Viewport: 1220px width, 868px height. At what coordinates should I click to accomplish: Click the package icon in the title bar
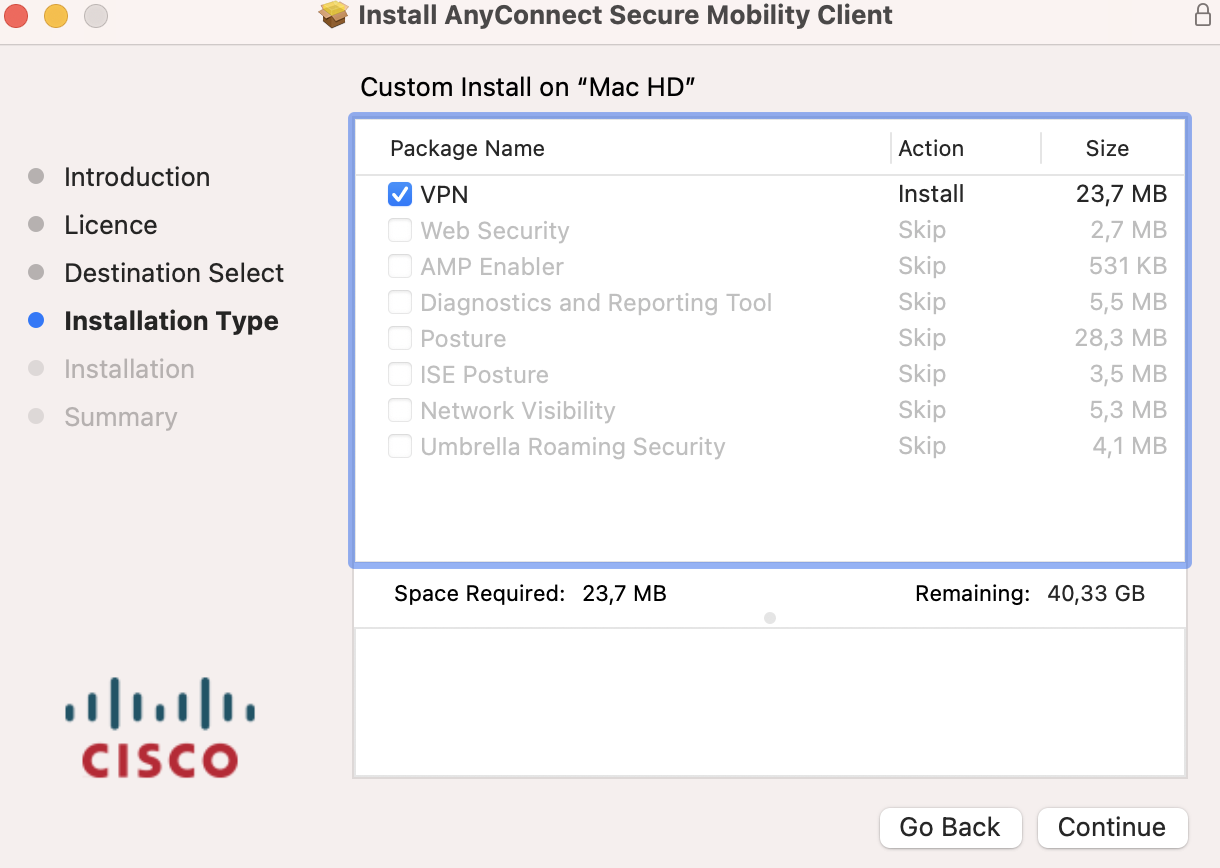pyautogui.click(x=333, y=15)
